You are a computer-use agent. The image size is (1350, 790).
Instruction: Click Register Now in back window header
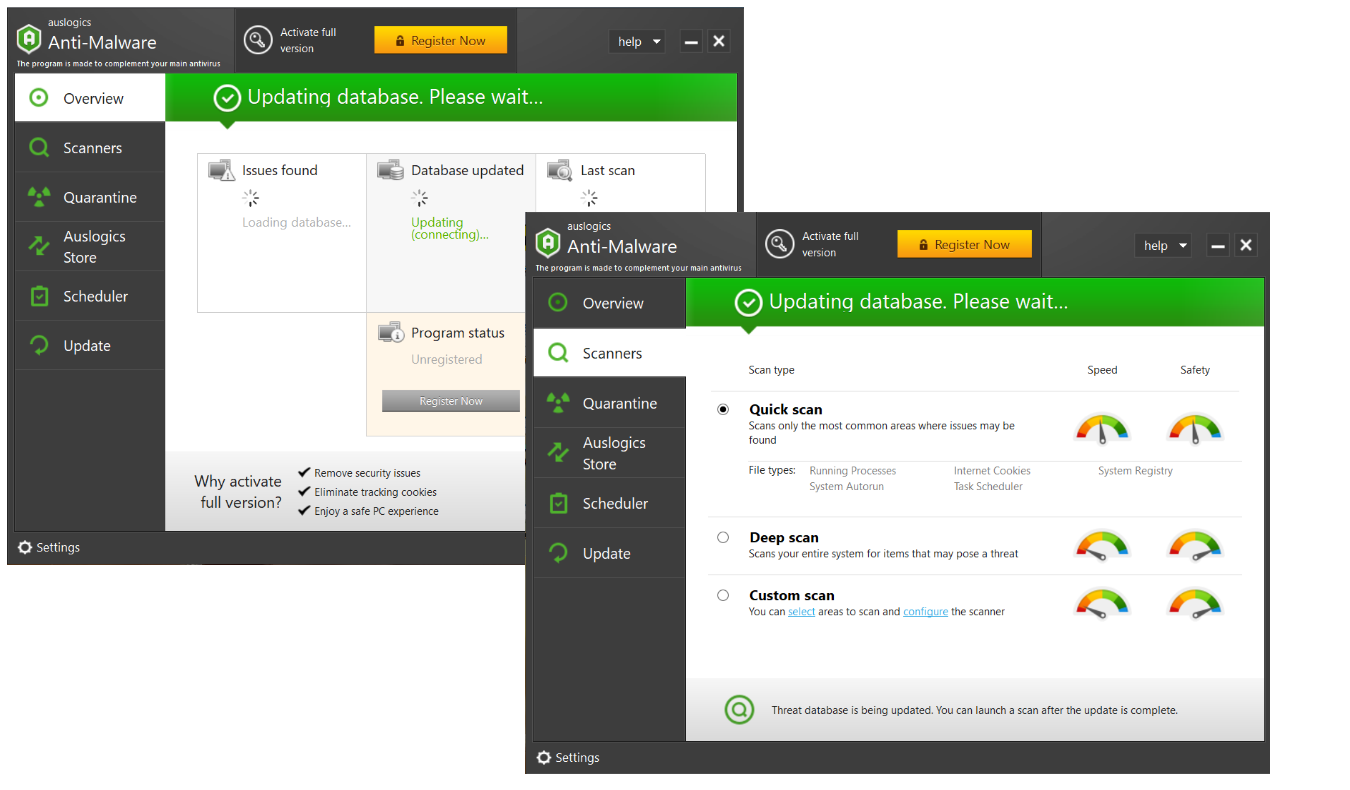[x=441, y=40]
